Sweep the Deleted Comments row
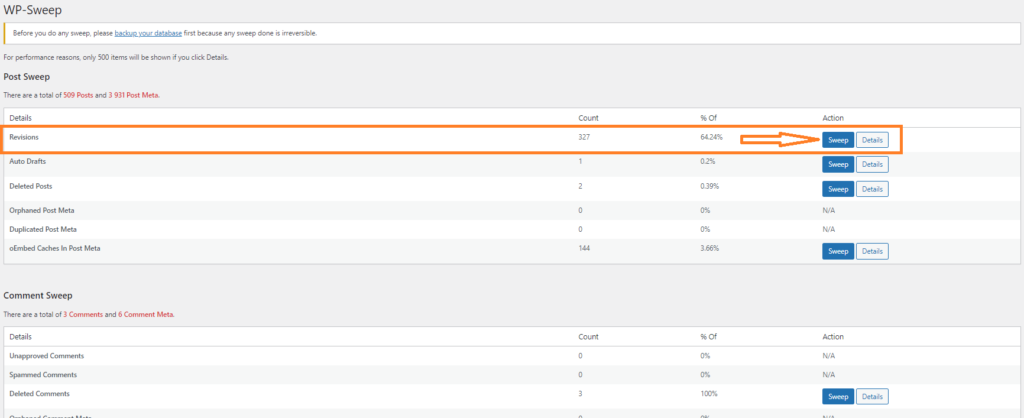 coord(838,396)
